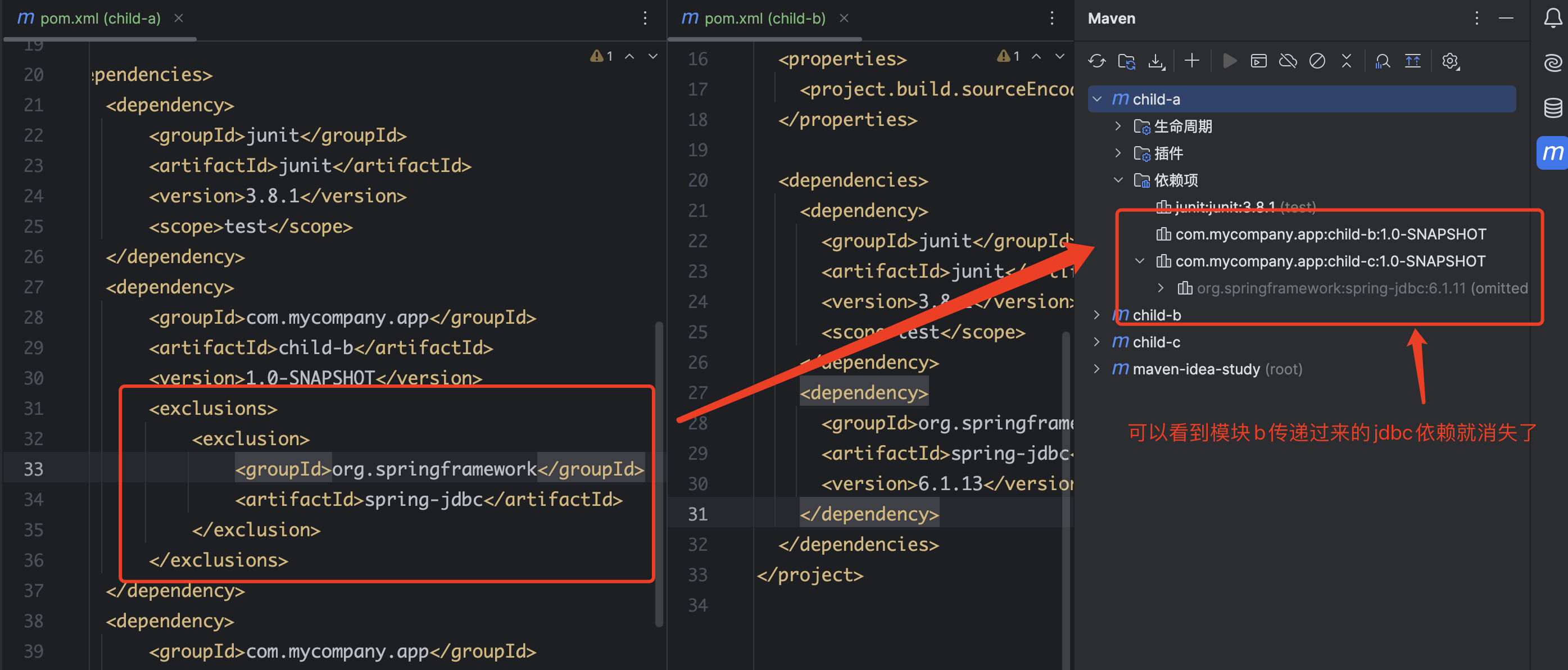Open Maven panel options three-dot menu
Image resolution: width=1568 pixels, height=670 pixels.
click(x=1477, y=18)
